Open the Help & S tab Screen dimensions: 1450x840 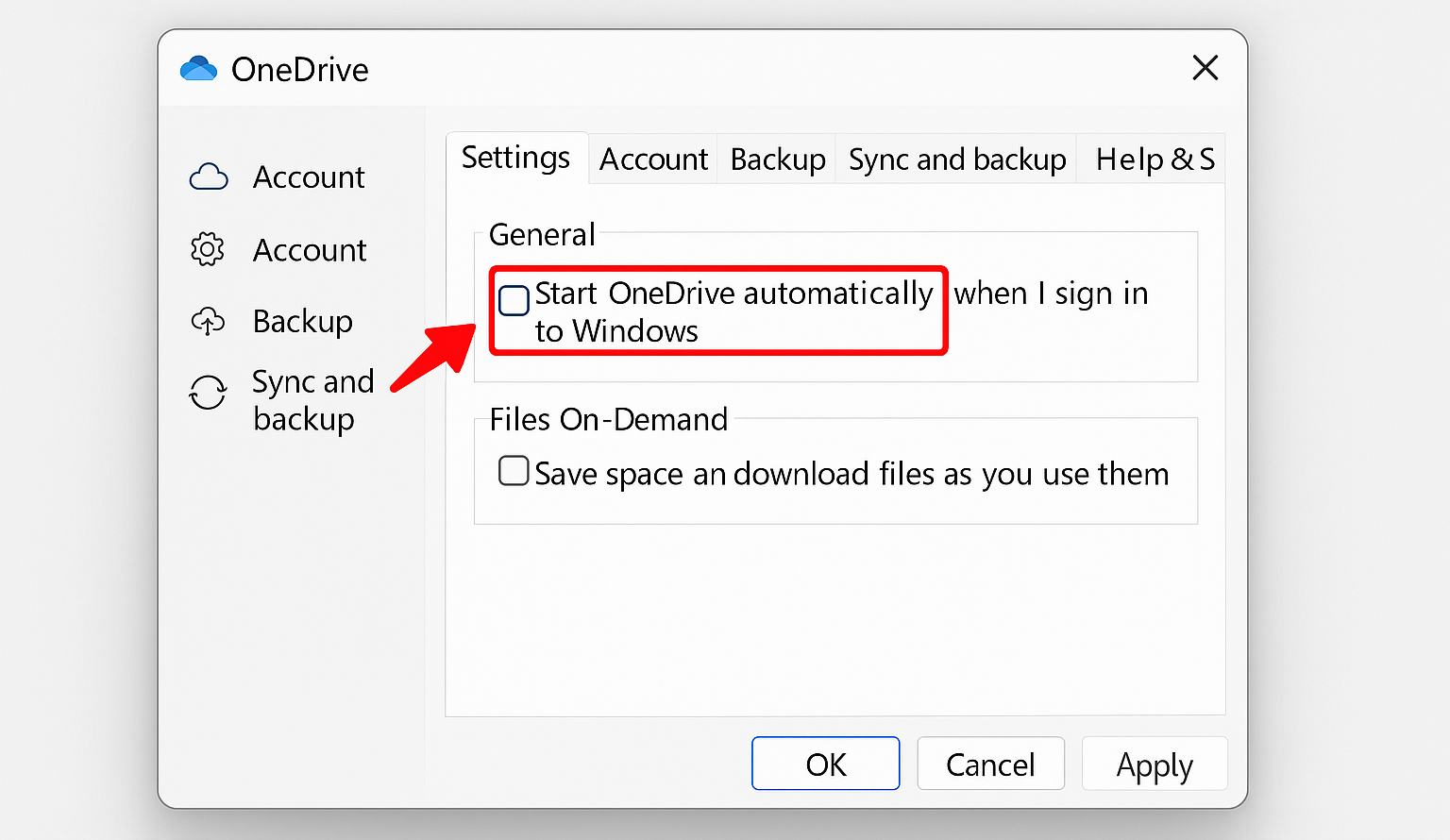pos(1154,160)
